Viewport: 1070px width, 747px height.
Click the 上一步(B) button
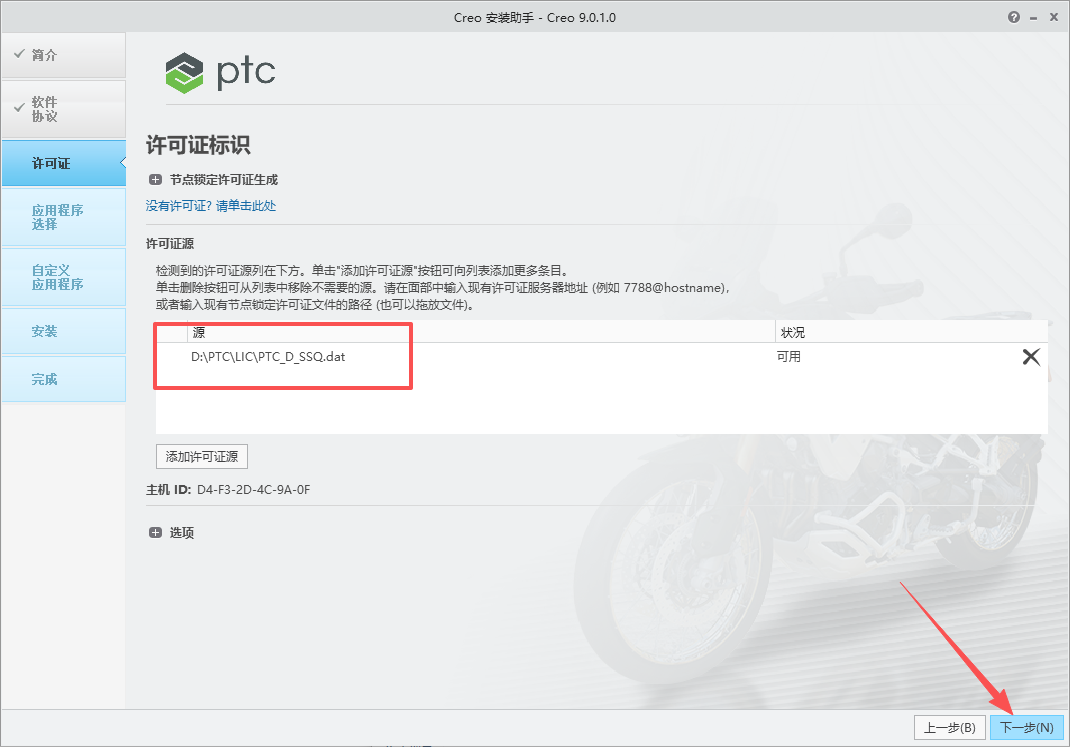tap(950, 727)
